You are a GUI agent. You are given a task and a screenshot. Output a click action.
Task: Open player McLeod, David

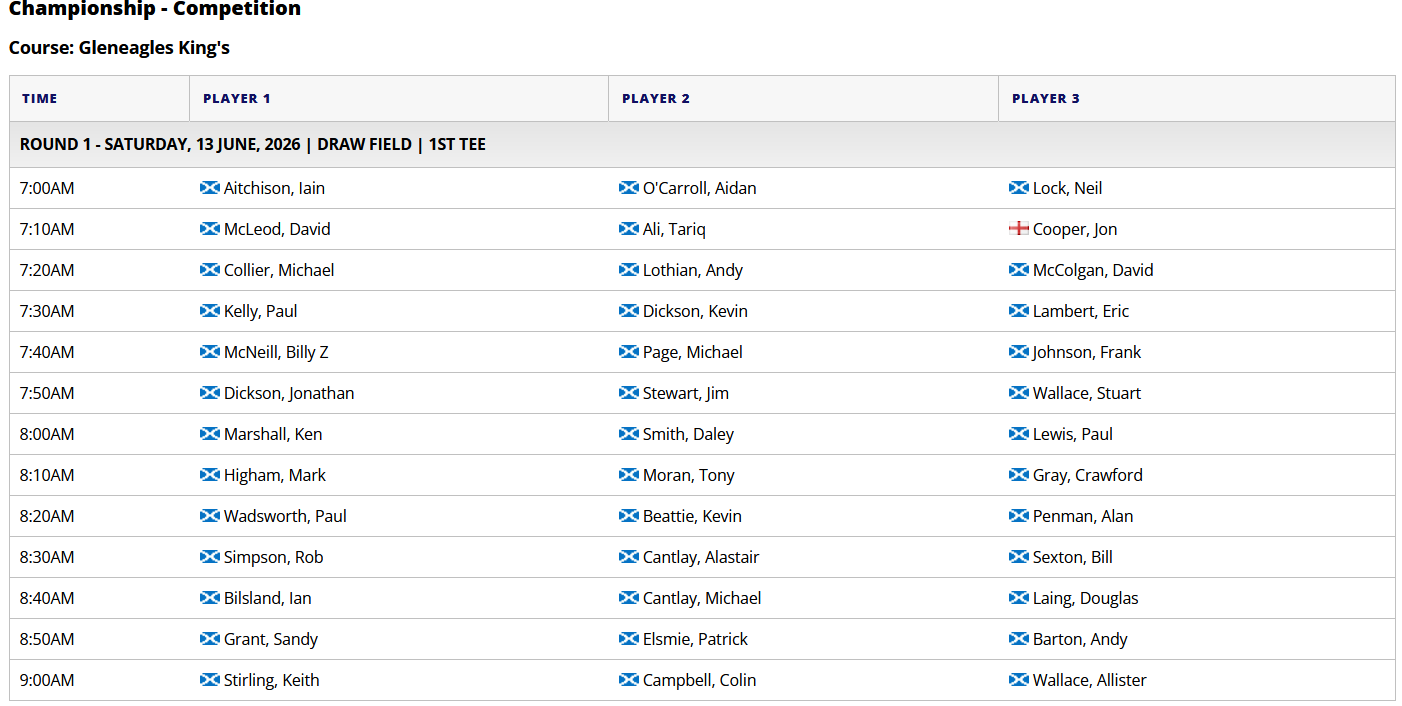click(277, 229)
